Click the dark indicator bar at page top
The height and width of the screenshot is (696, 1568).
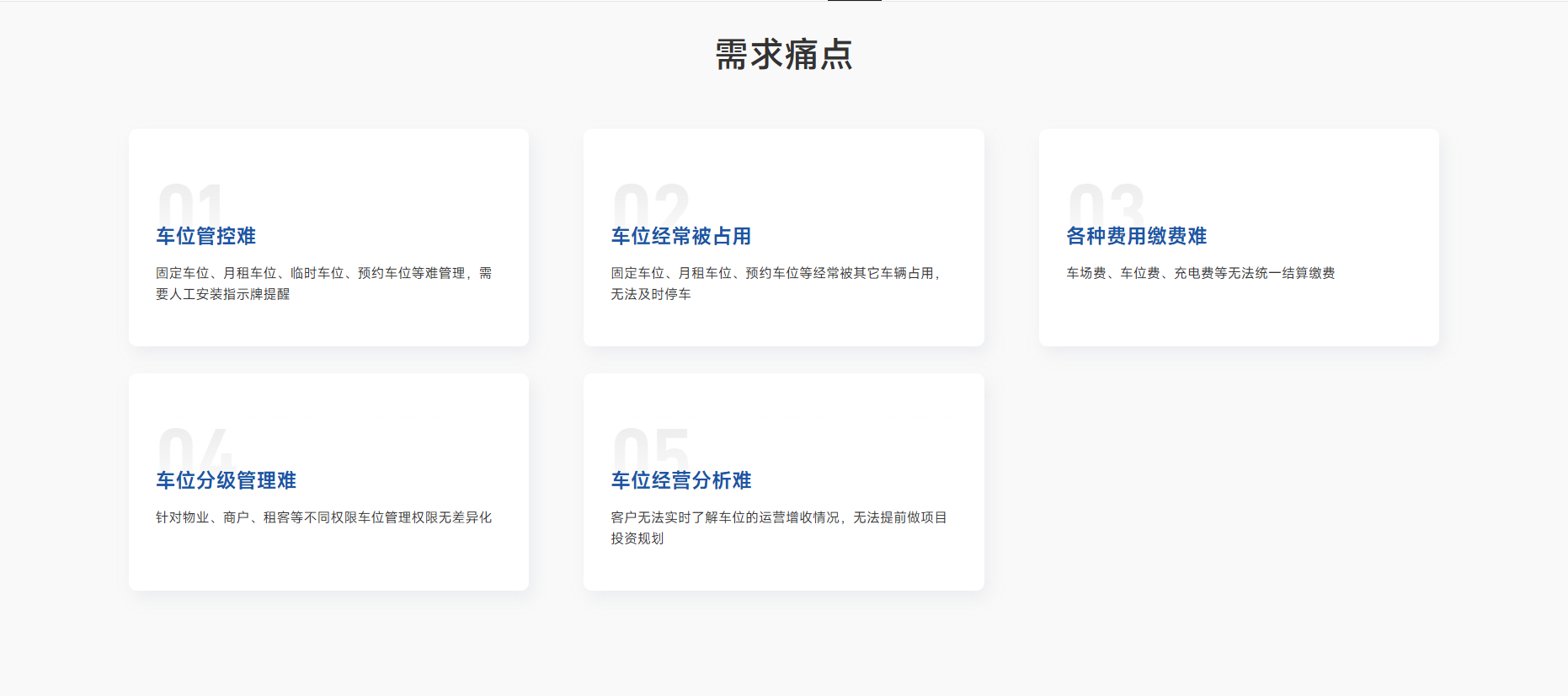click(x=854, y=1)
